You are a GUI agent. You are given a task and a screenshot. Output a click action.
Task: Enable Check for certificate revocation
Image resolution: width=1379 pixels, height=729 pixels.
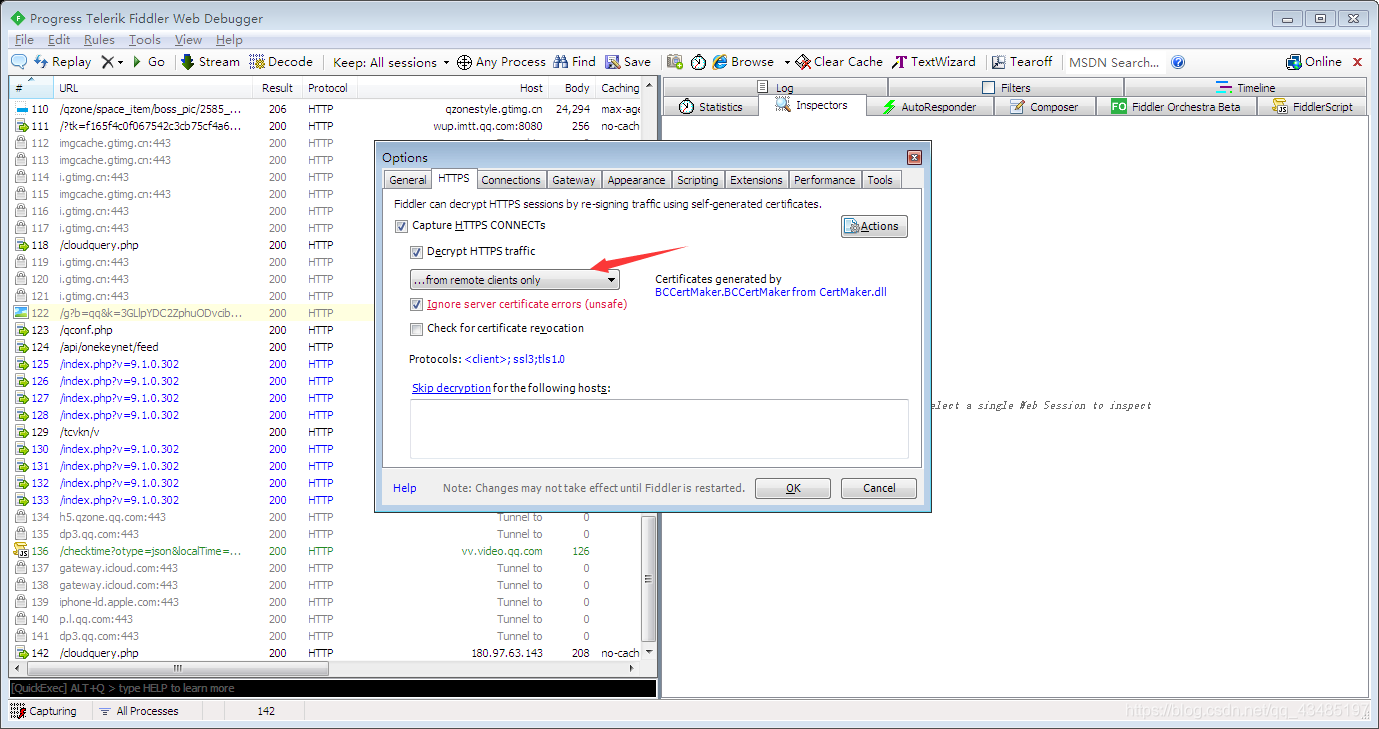[x=417, y=329]
